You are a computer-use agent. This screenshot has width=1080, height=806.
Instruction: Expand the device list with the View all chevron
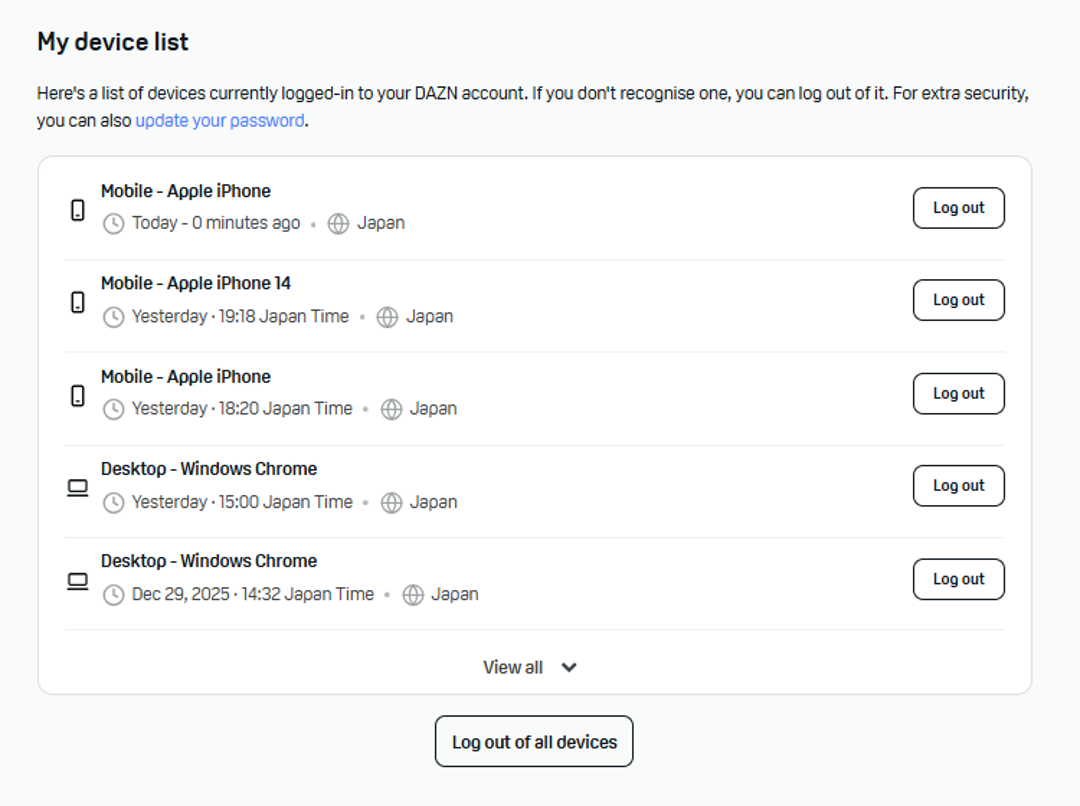[x=569, y=668]
